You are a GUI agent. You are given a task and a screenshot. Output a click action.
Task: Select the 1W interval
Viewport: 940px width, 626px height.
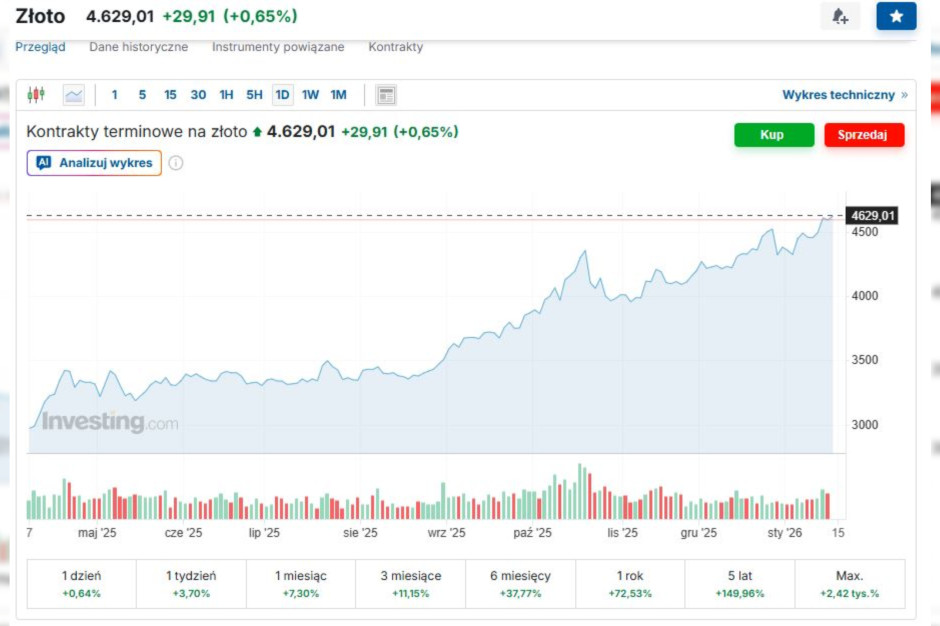coord(310,94)
